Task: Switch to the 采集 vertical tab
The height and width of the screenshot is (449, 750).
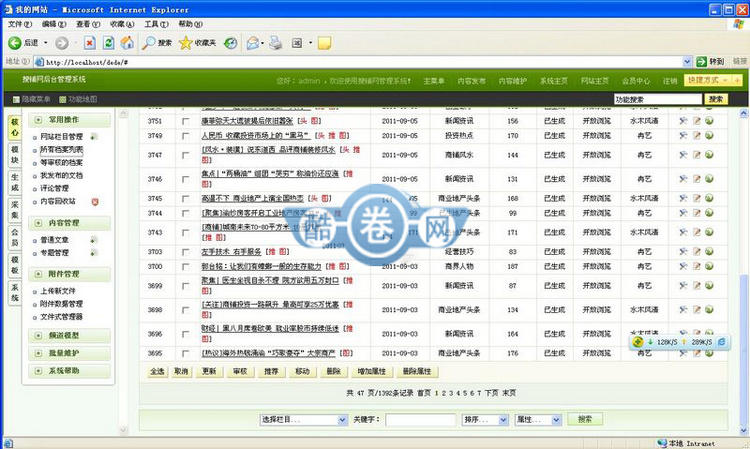Action: [x=15, y=209]
